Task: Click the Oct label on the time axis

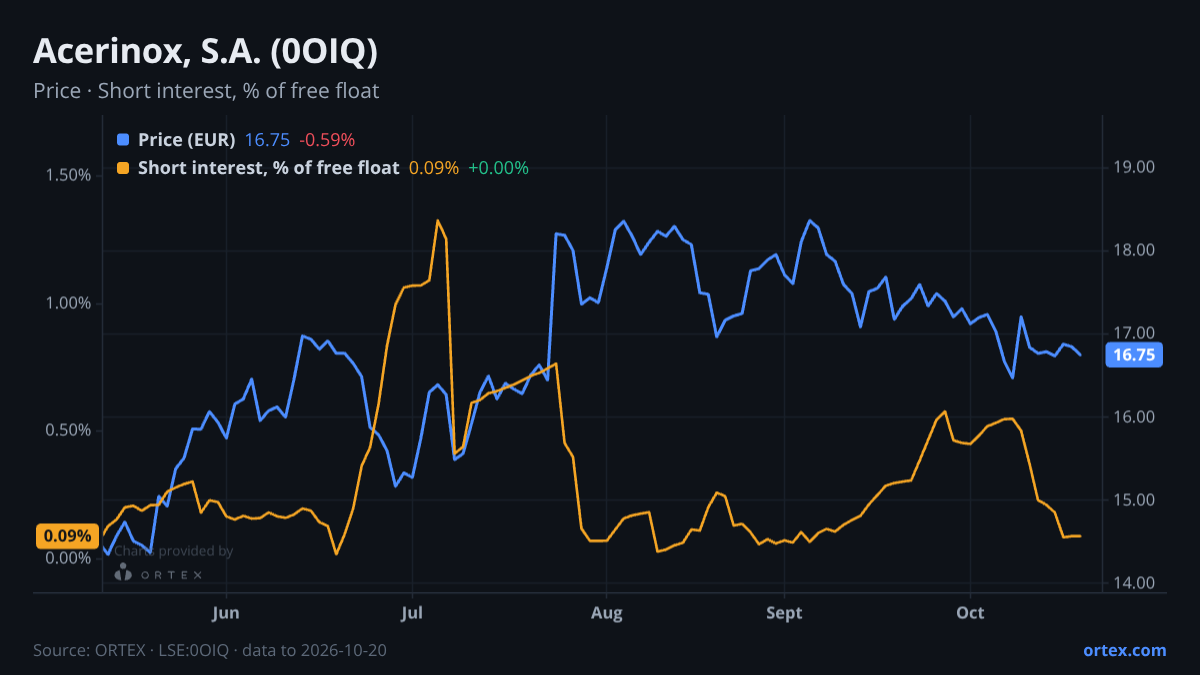Action: pos(970,613)
